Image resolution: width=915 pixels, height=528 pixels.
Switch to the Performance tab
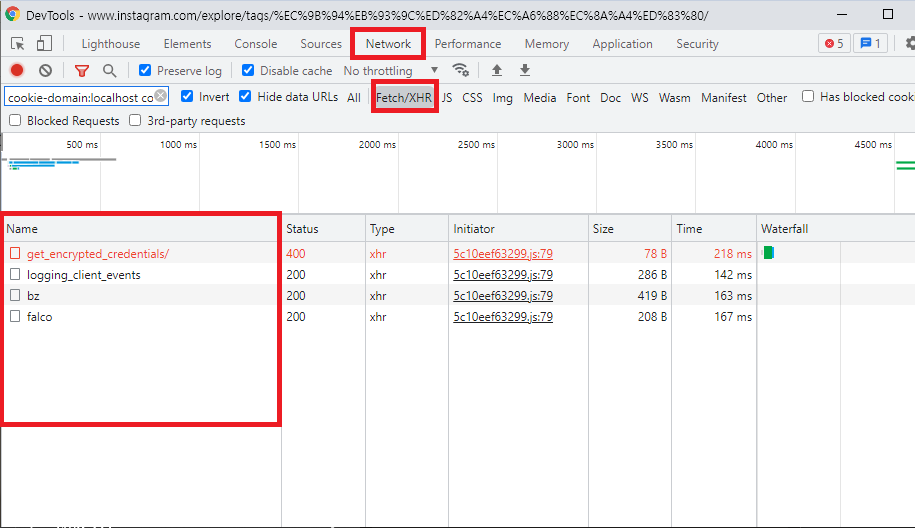tap(467, 44)
